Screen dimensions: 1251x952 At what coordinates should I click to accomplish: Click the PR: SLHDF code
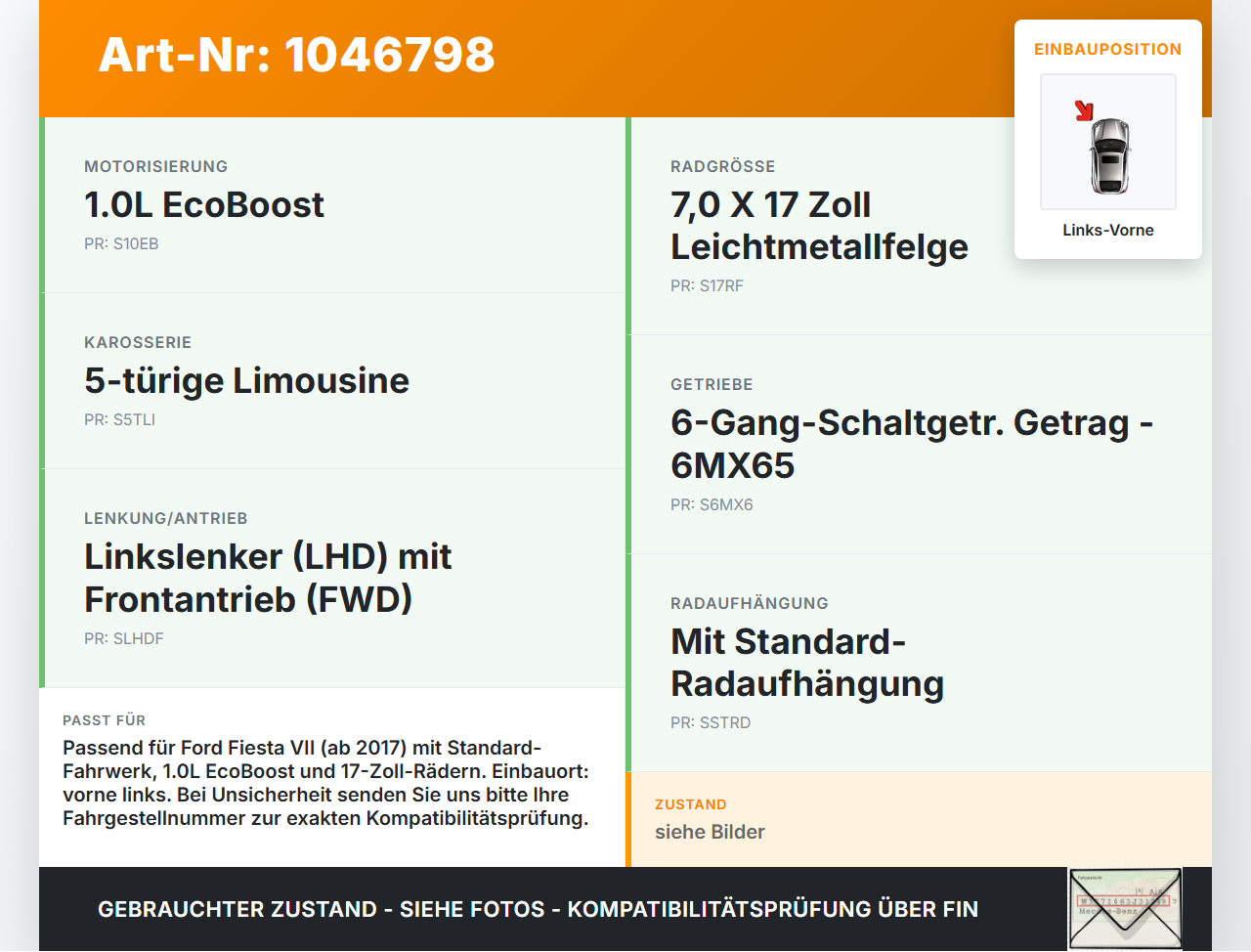(x=124, y=638)
